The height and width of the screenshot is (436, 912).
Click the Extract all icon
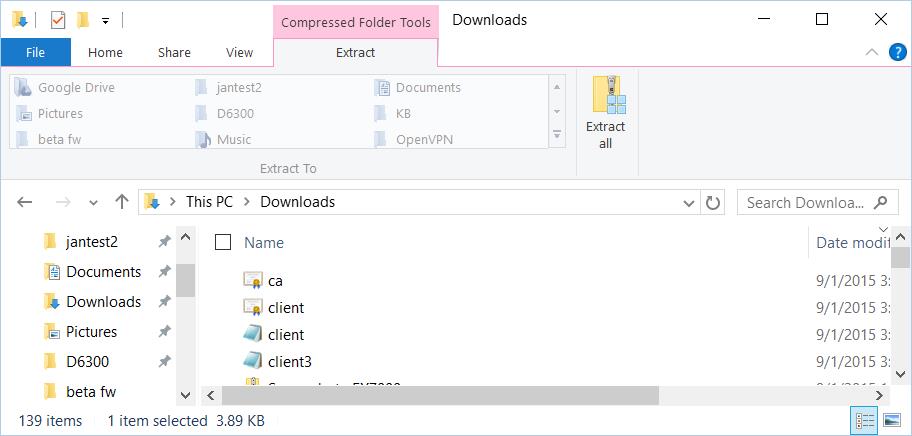(x=608, y=95)
